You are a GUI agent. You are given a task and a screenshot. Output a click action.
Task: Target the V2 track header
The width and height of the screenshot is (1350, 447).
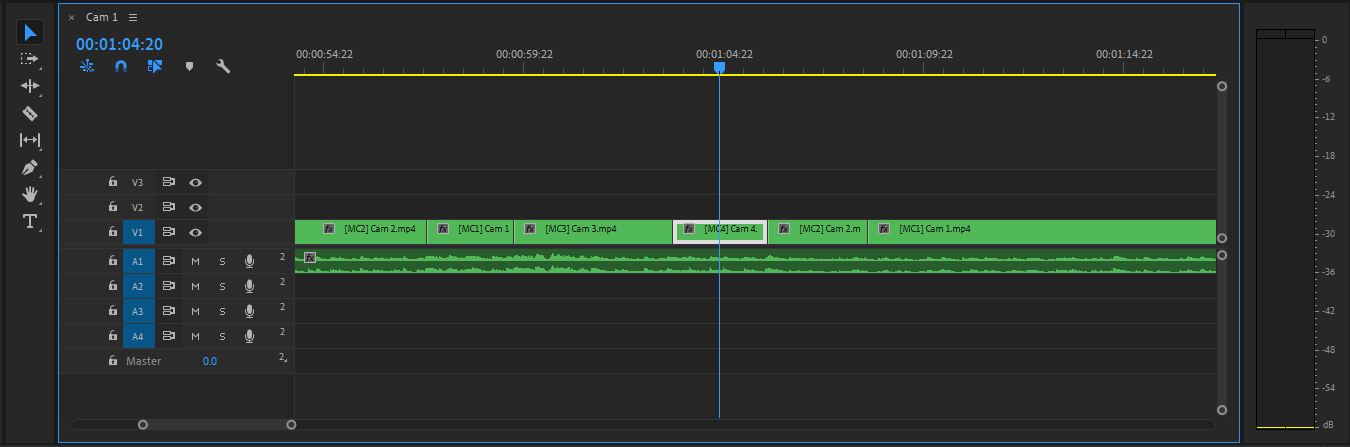[138, 207]
